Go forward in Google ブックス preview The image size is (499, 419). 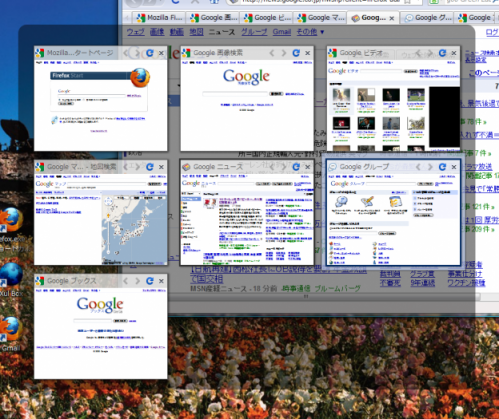point(137,281)
